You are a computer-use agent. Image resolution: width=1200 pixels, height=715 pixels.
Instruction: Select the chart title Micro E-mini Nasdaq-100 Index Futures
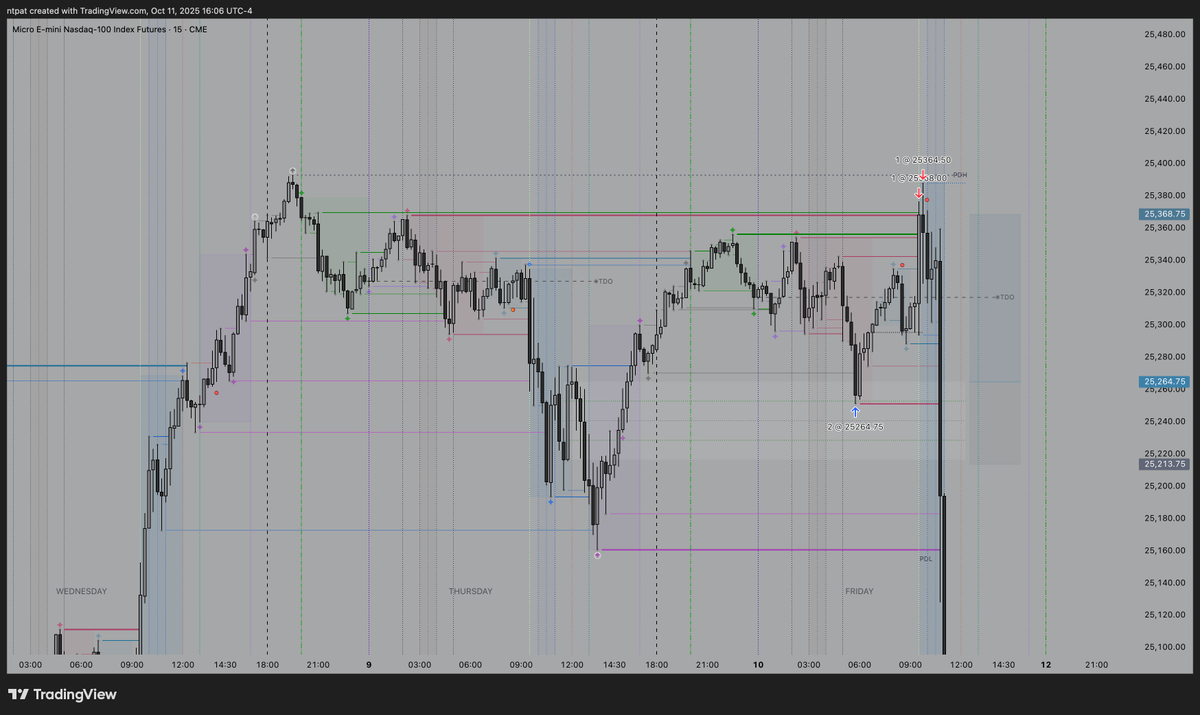coord(87,28)
